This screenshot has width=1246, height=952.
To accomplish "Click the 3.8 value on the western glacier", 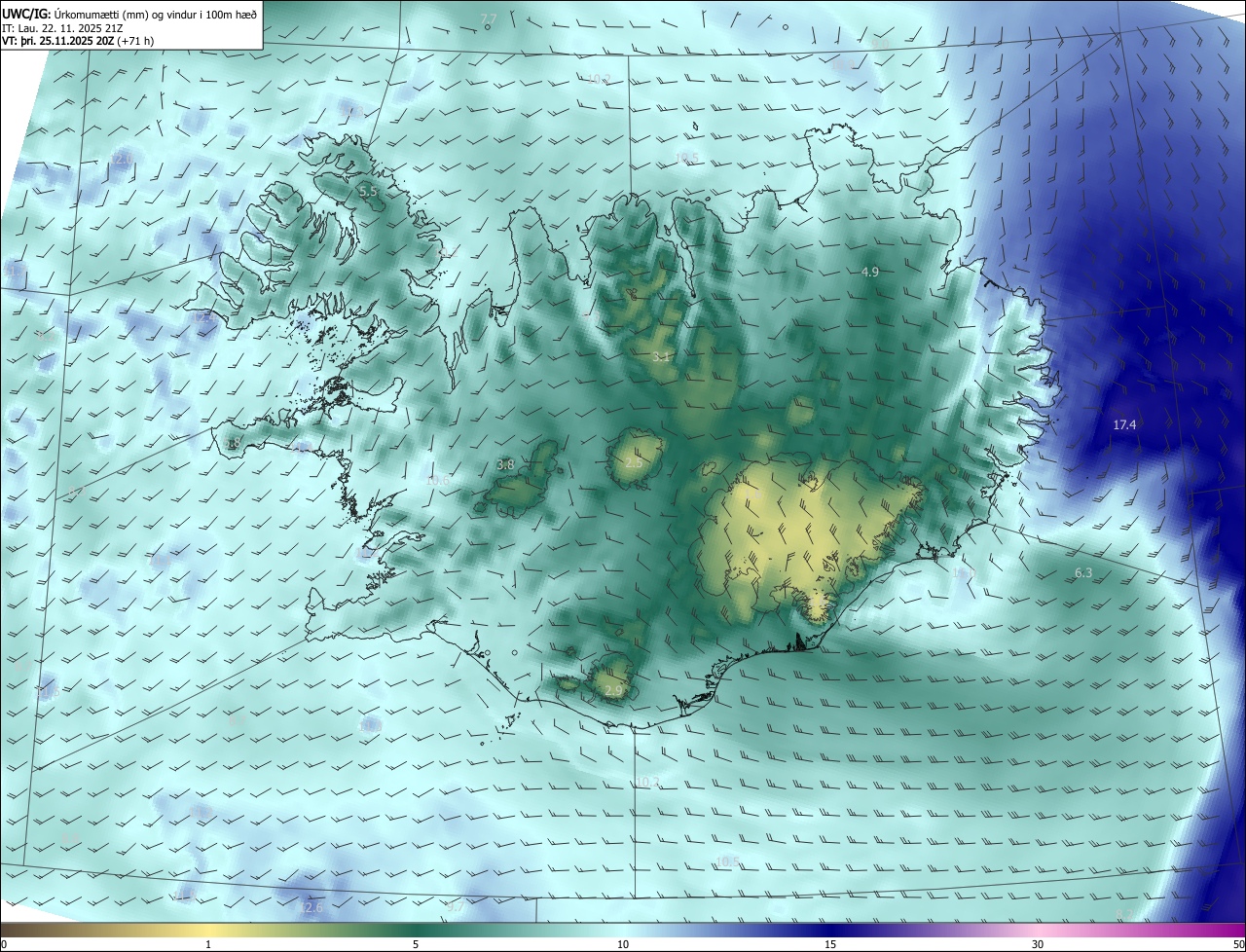I will coord(505,464).
